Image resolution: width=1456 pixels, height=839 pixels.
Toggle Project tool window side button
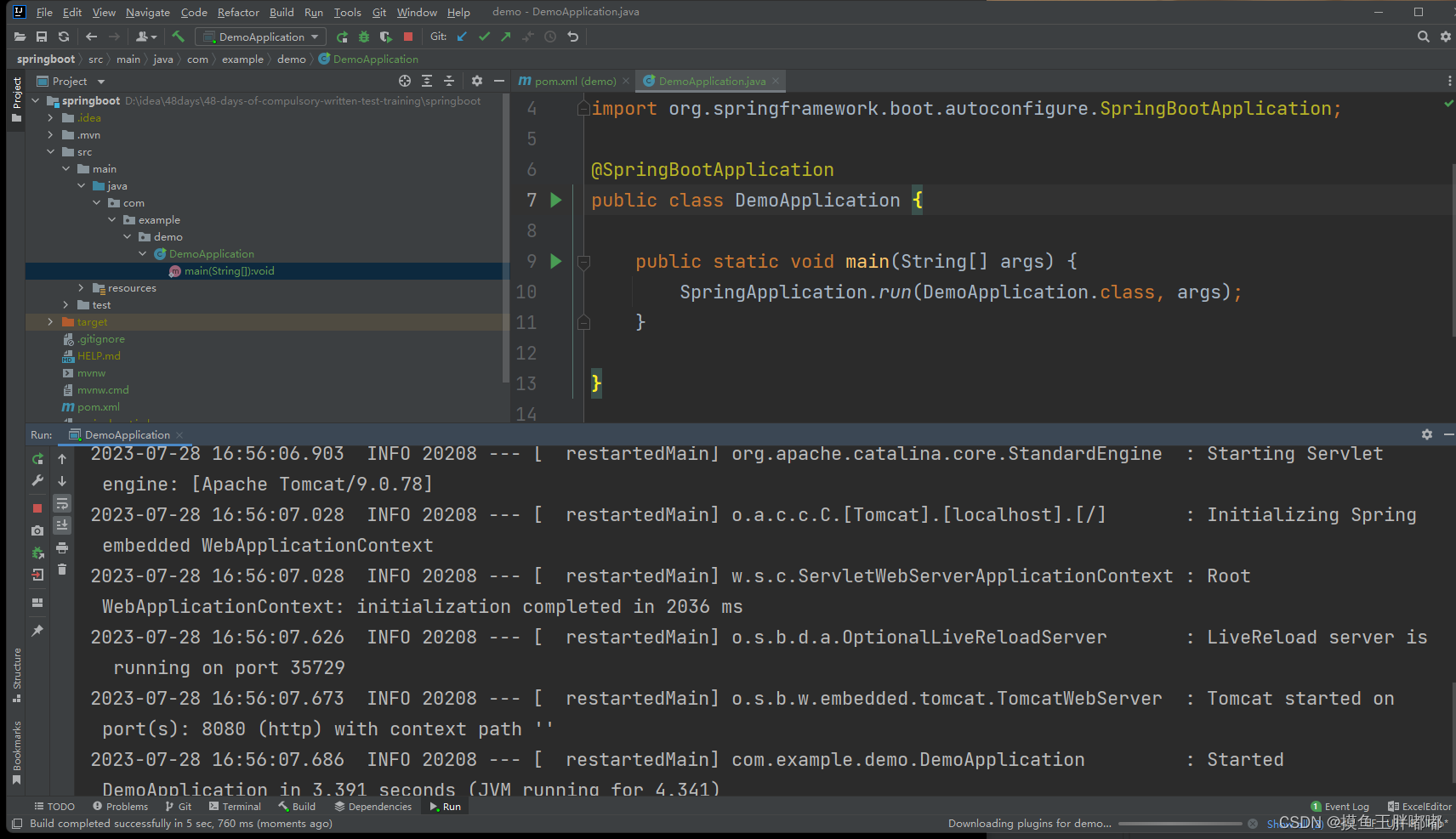click(x=16, y=99)
